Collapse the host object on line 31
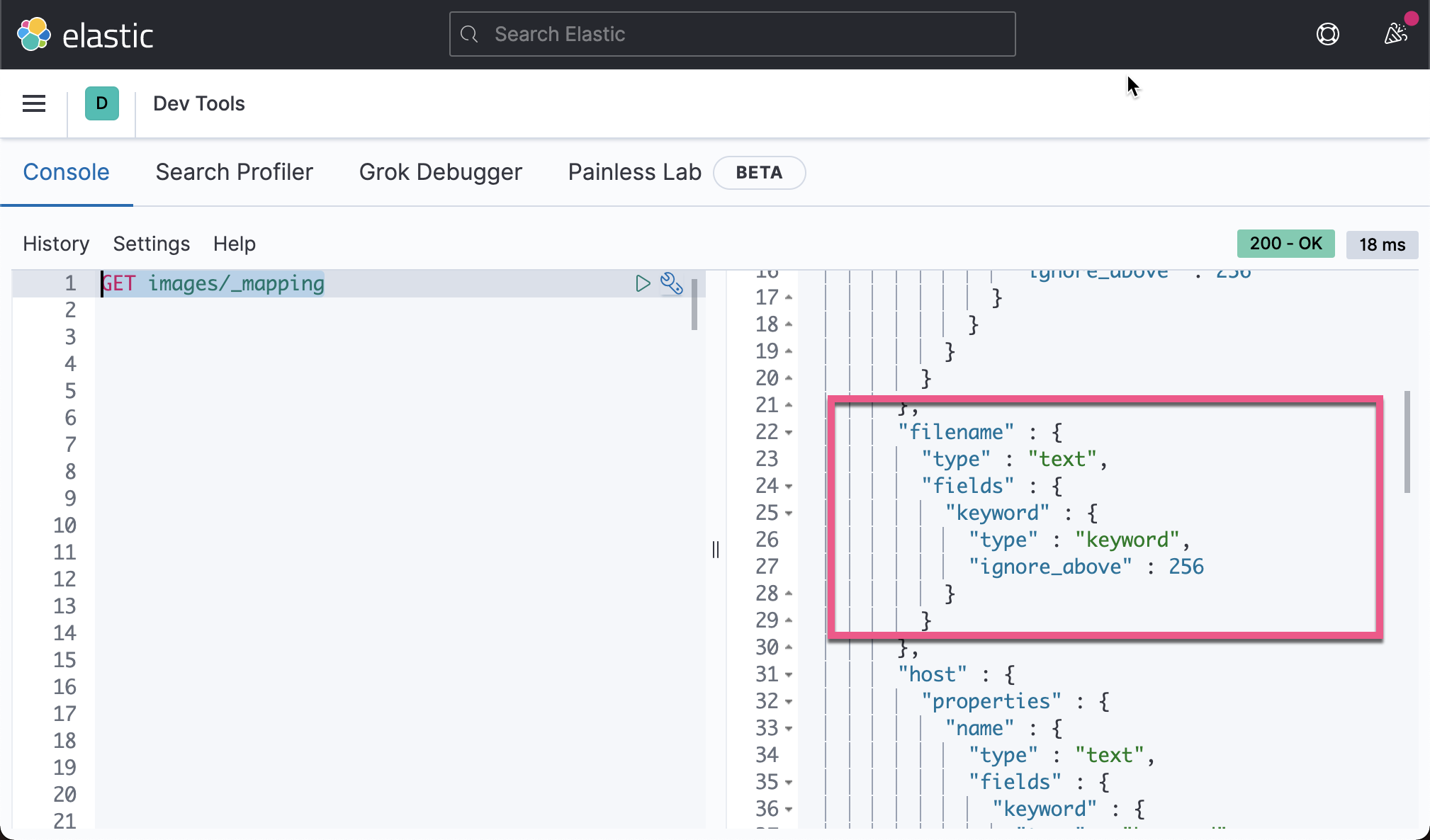This screenshot has height=840, width=1430. [789, 674]
